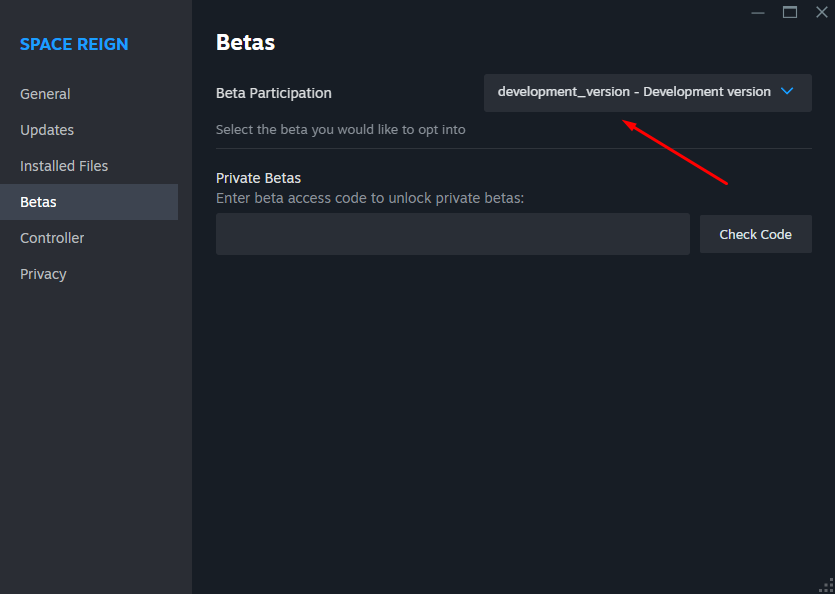Screen dimensions: 835x594
Task: Click the blue chevron of Beta Participation
Action: (x=787, y=92)
